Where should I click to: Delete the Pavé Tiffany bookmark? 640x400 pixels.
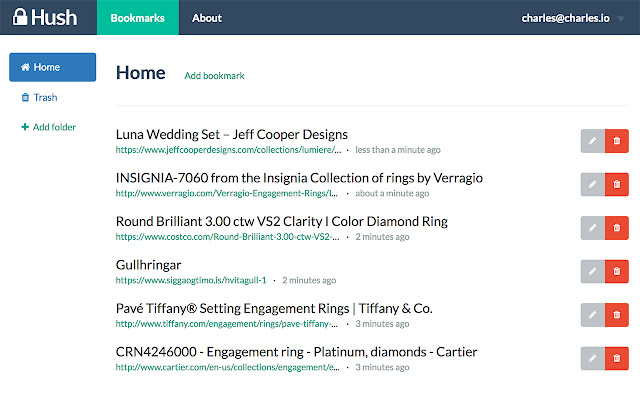pyautogui.click(x=616, y=315)
